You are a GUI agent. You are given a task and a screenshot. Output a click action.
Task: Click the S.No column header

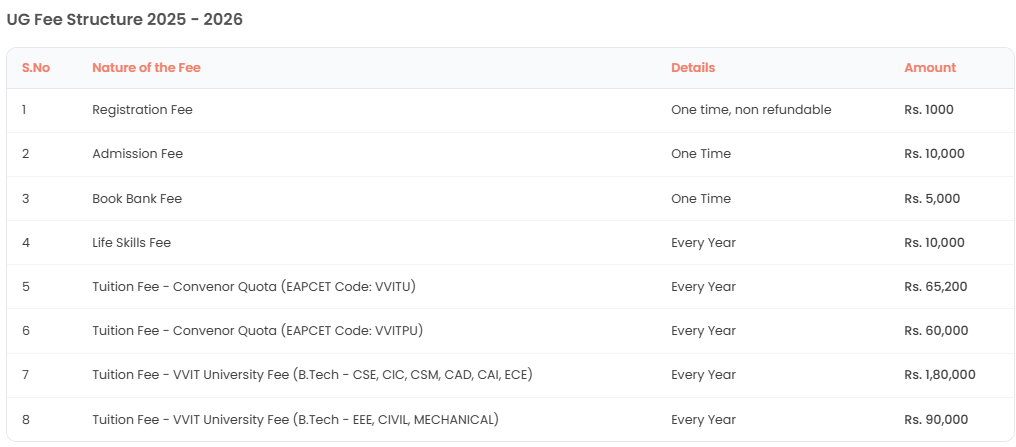point(36,68)
